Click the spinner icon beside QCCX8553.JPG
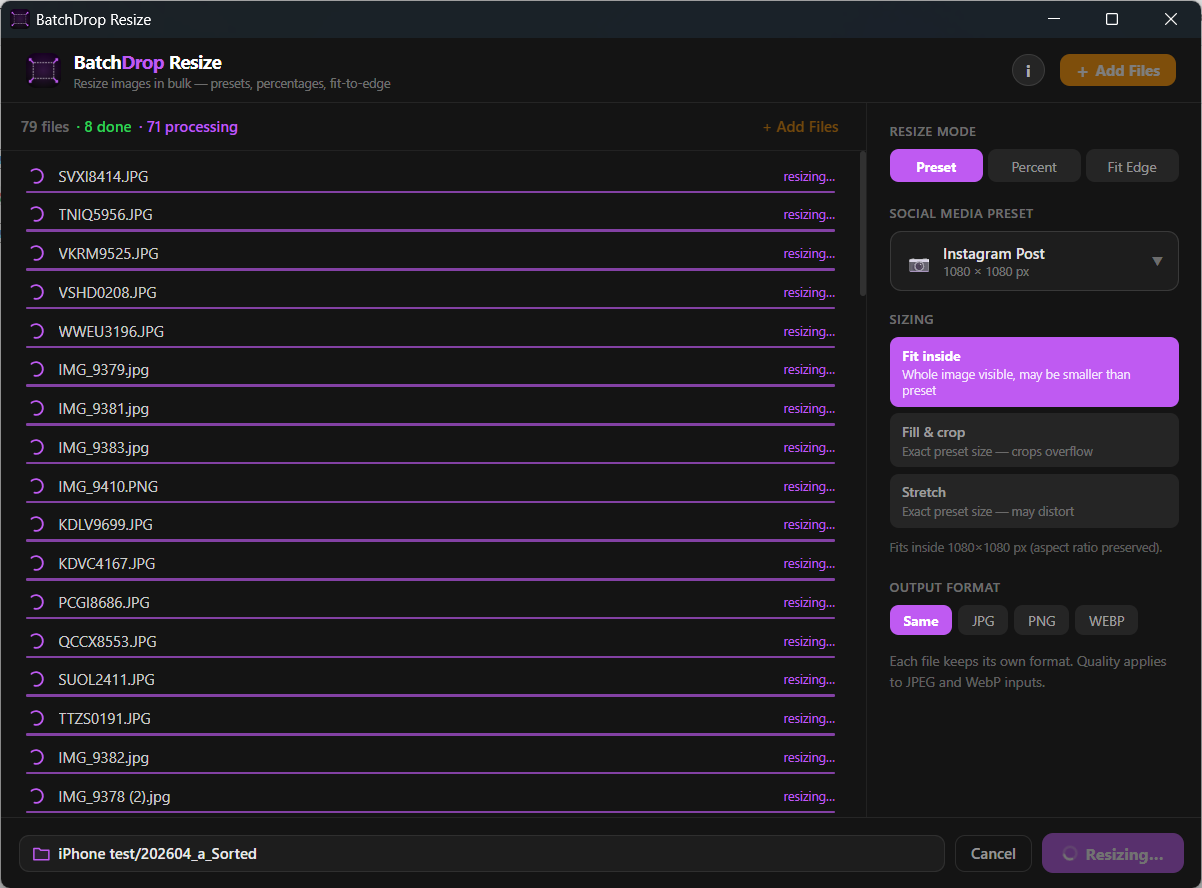 (37, 641)
